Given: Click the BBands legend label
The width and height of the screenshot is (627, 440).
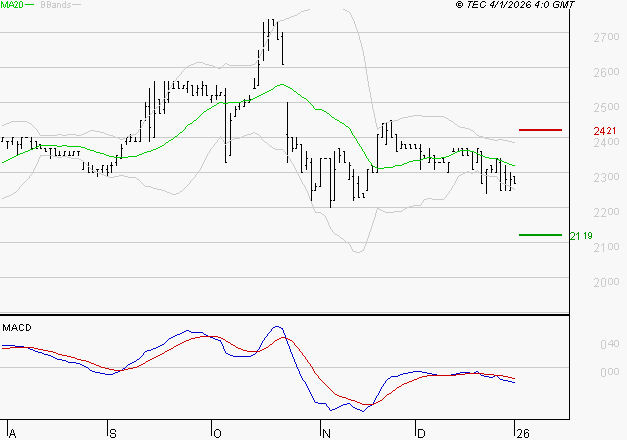Looking at the screenshot, I should click(x=56, y=5).
